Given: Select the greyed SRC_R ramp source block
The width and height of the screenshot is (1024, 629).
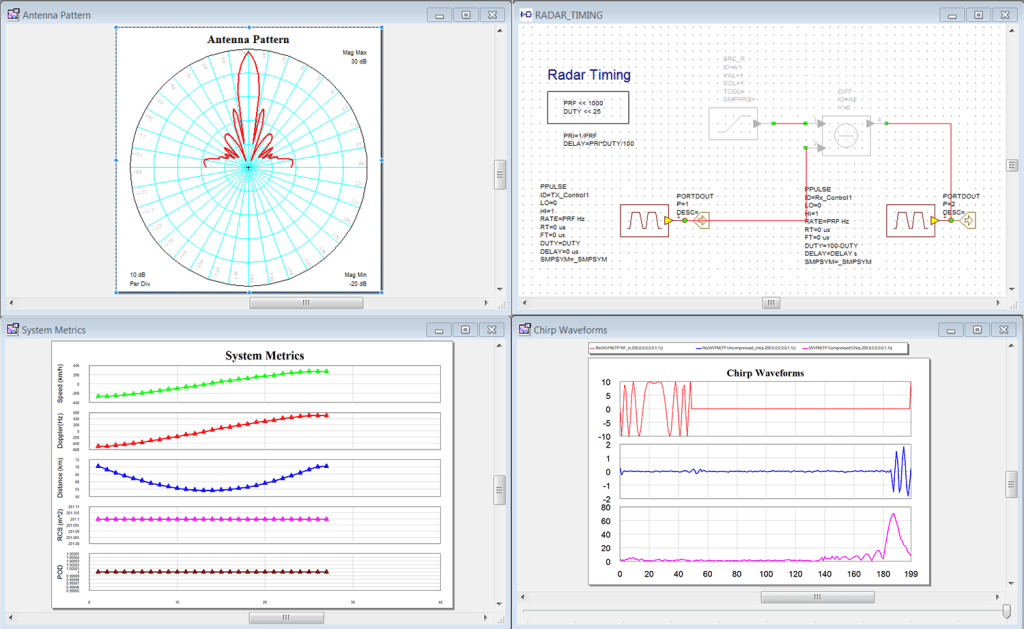Looking at the screenshot, I should click(x=733, y=123).
